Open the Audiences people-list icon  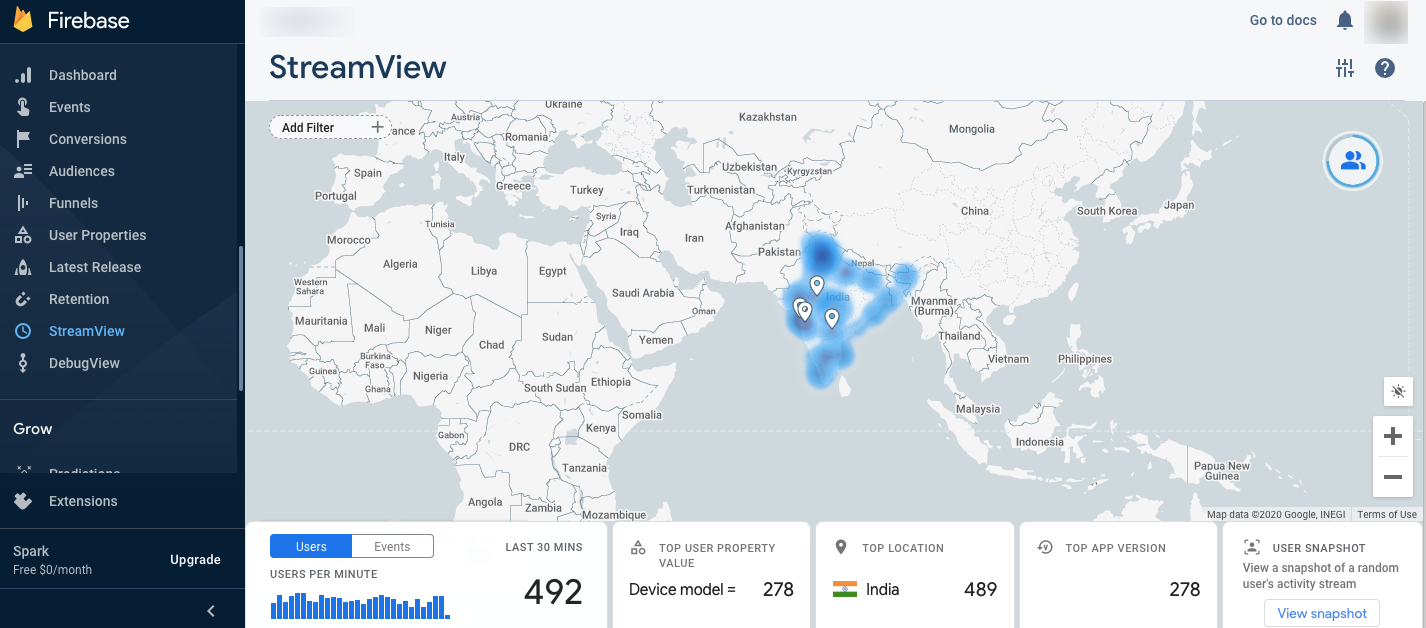click(23, 171)
